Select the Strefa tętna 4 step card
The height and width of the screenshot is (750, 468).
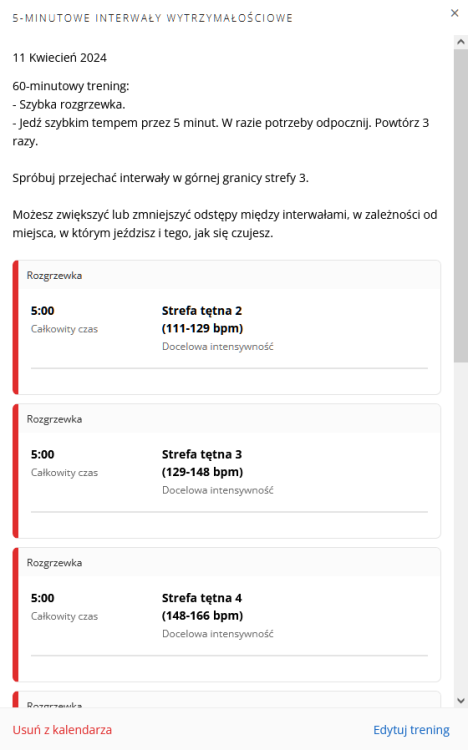pyautogui.click(x=226, y=614)
